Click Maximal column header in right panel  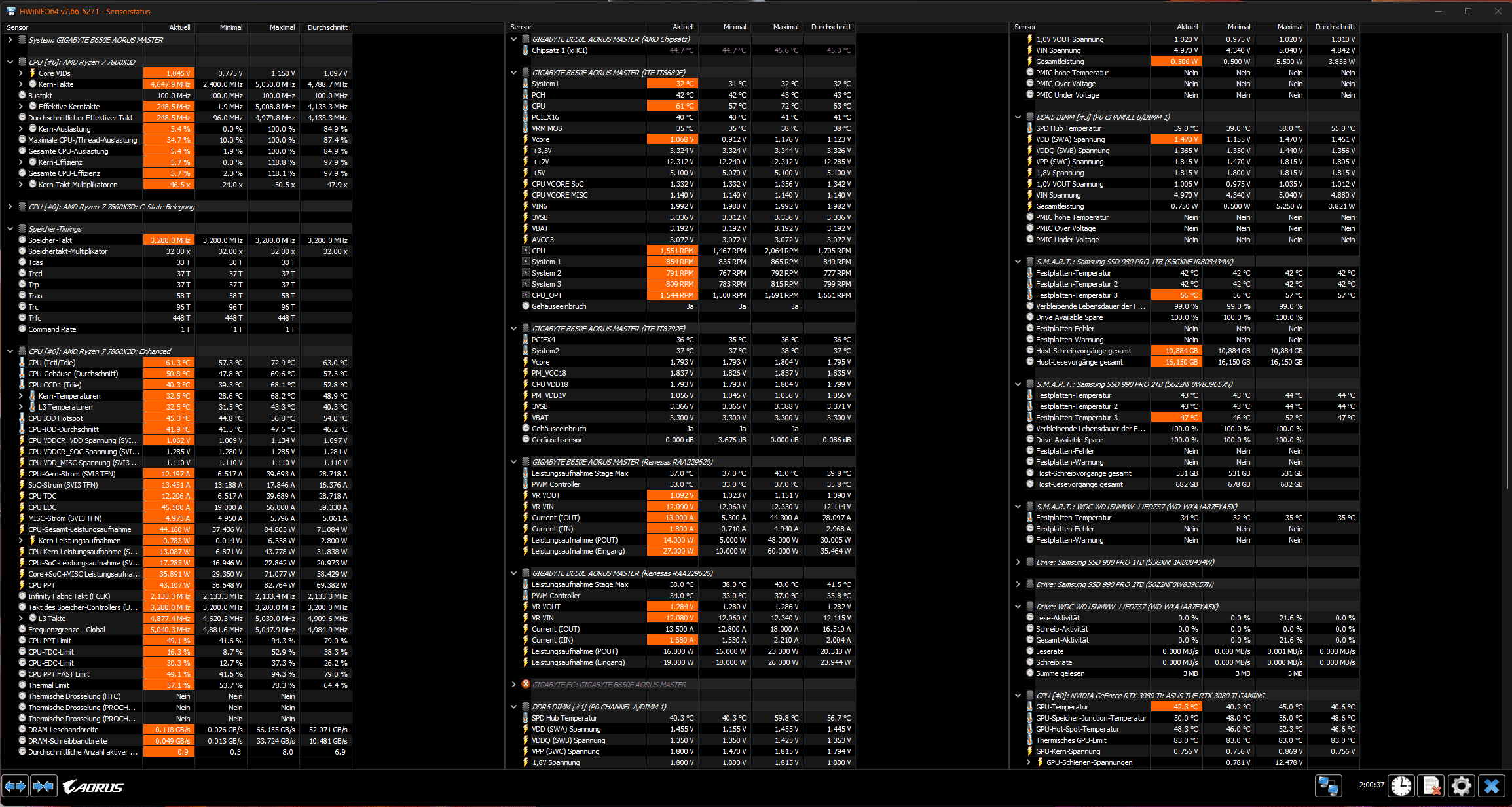(1281, 27)
